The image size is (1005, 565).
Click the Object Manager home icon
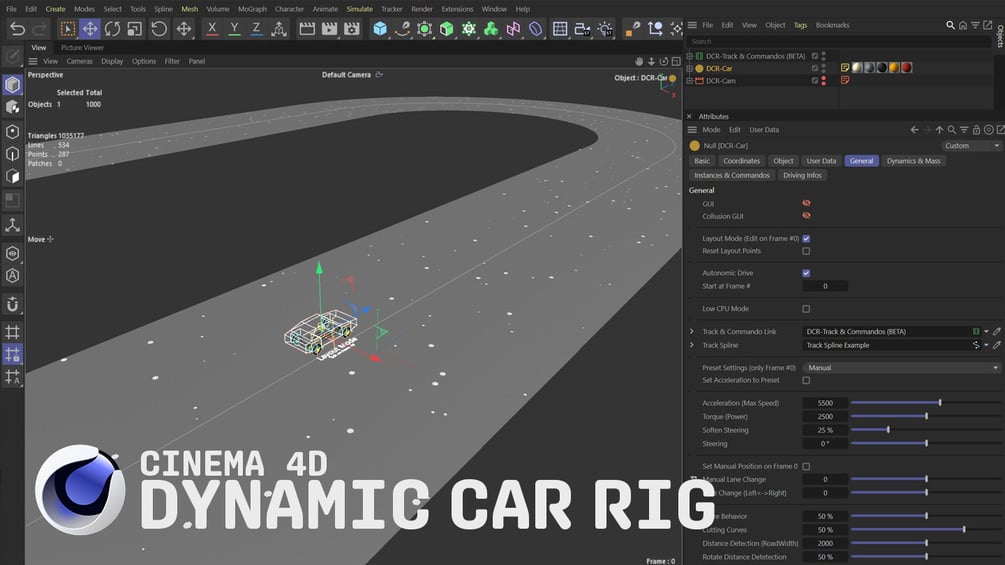pos(963,25)
